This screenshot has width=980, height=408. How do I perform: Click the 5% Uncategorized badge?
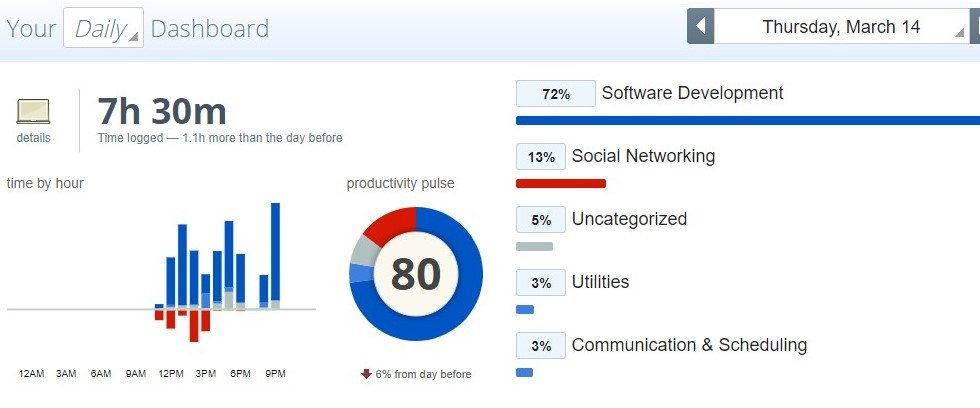(541, 220)
